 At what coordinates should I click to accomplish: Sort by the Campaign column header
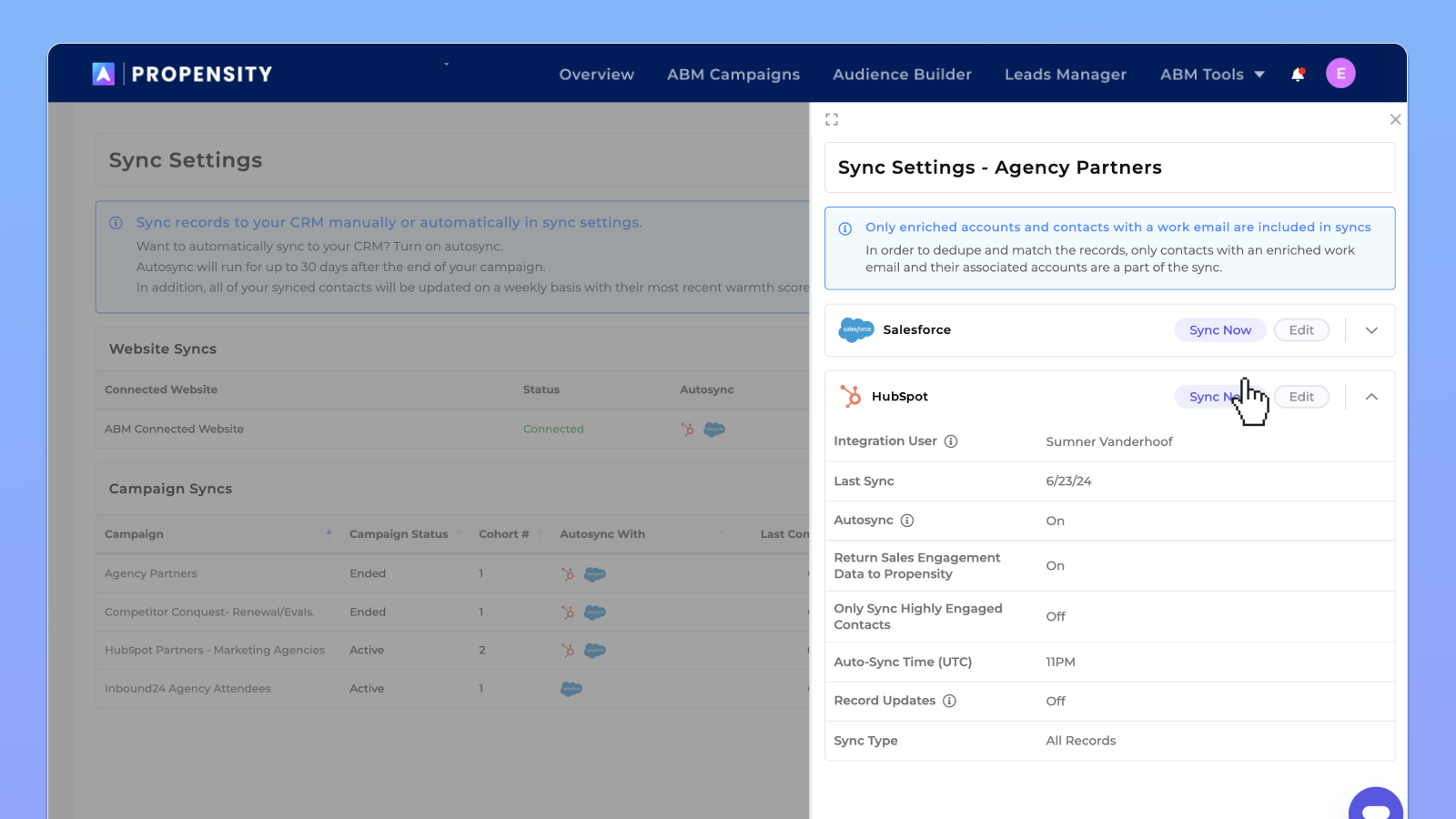pos(135,534)
